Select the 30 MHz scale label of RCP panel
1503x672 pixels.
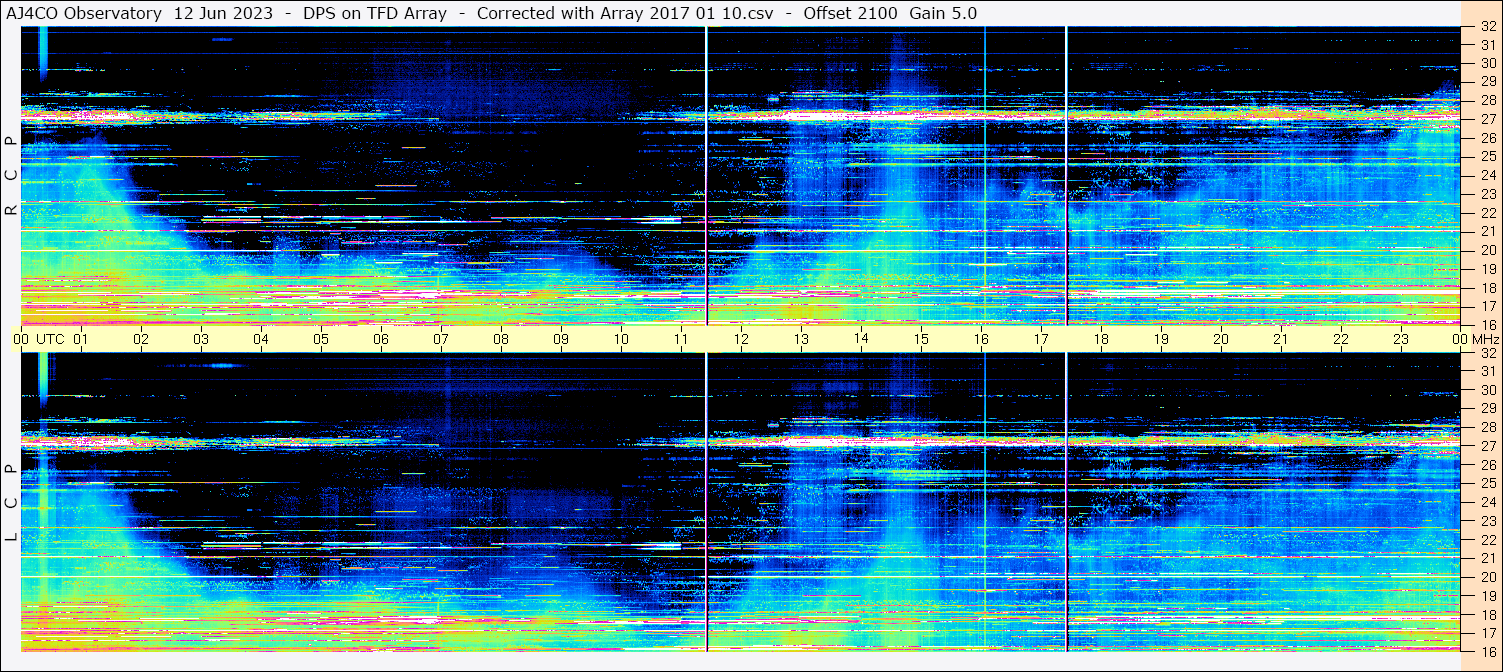(x=1487, y=63)
